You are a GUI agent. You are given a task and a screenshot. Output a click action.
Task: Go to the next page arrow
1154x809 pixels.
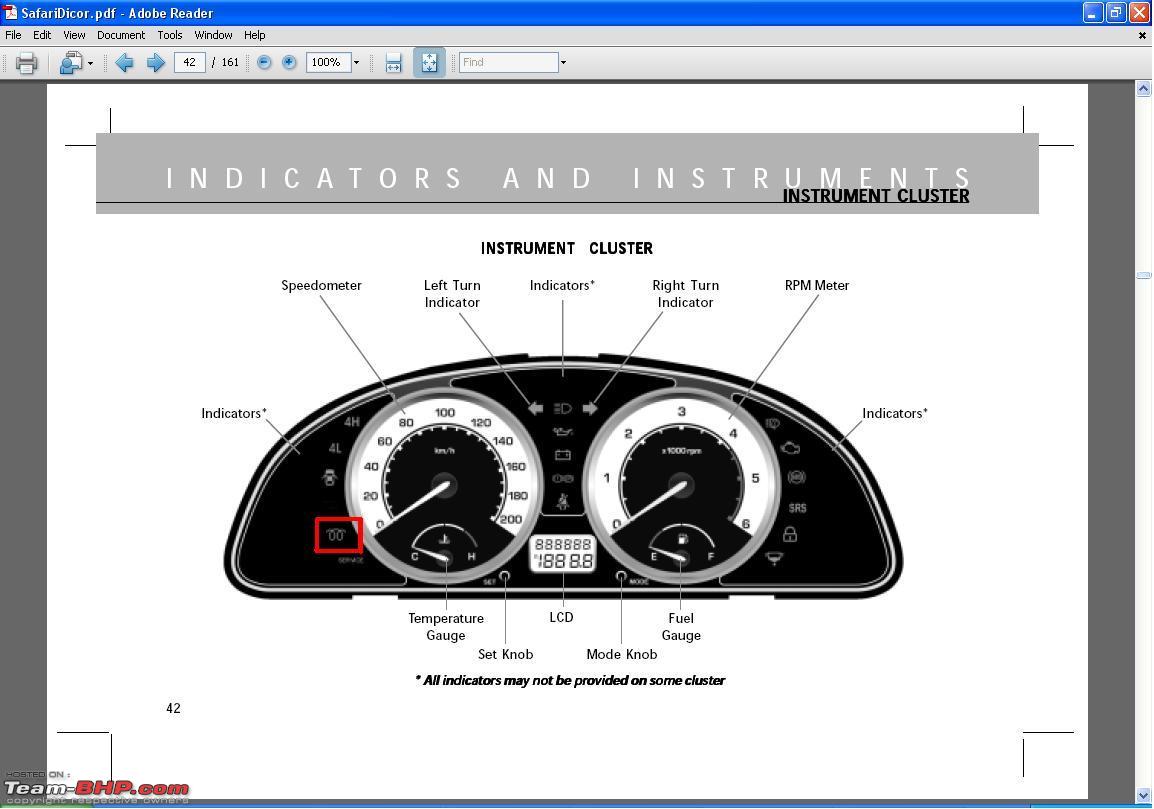point(155,63)
